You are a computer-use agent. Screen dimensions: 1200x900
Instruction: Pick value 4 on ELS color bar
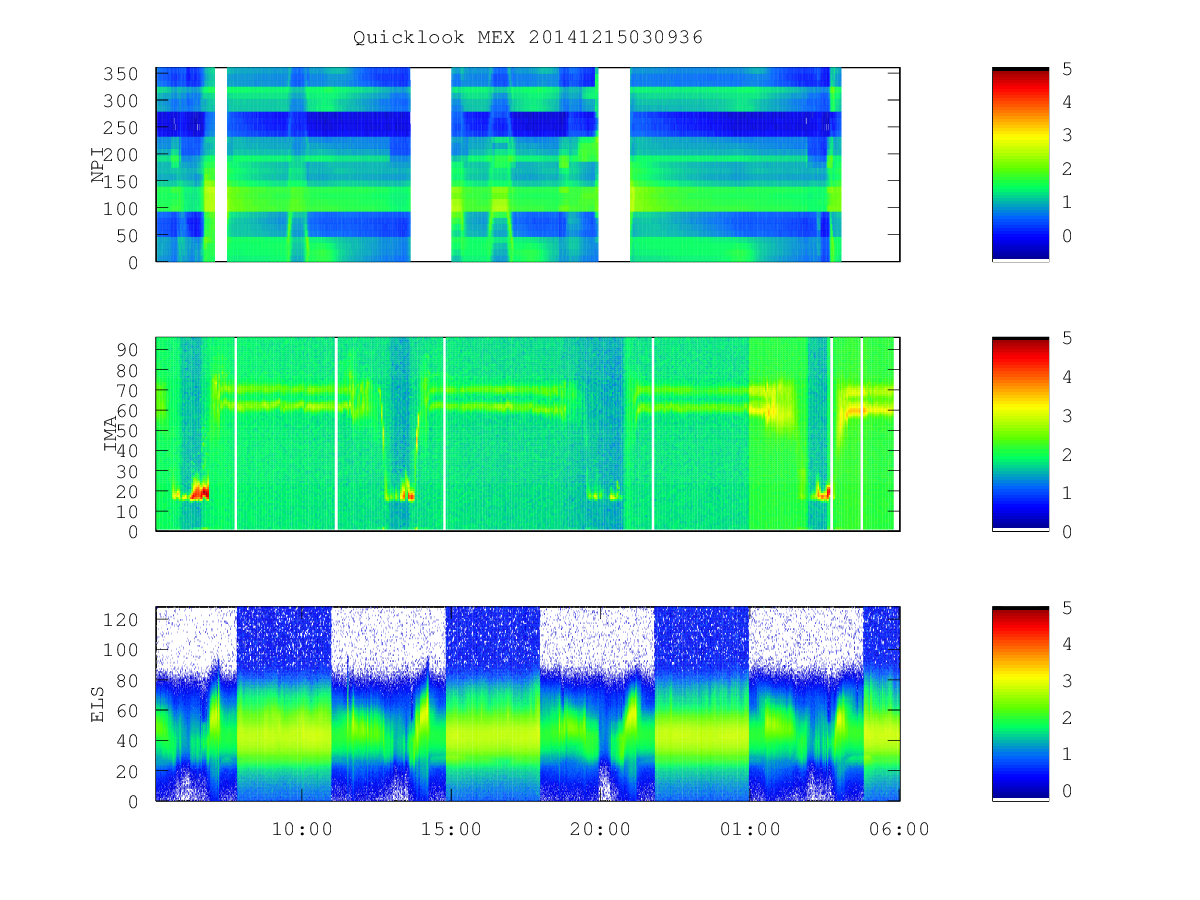pyautogui.click(x=1067, y=644)
